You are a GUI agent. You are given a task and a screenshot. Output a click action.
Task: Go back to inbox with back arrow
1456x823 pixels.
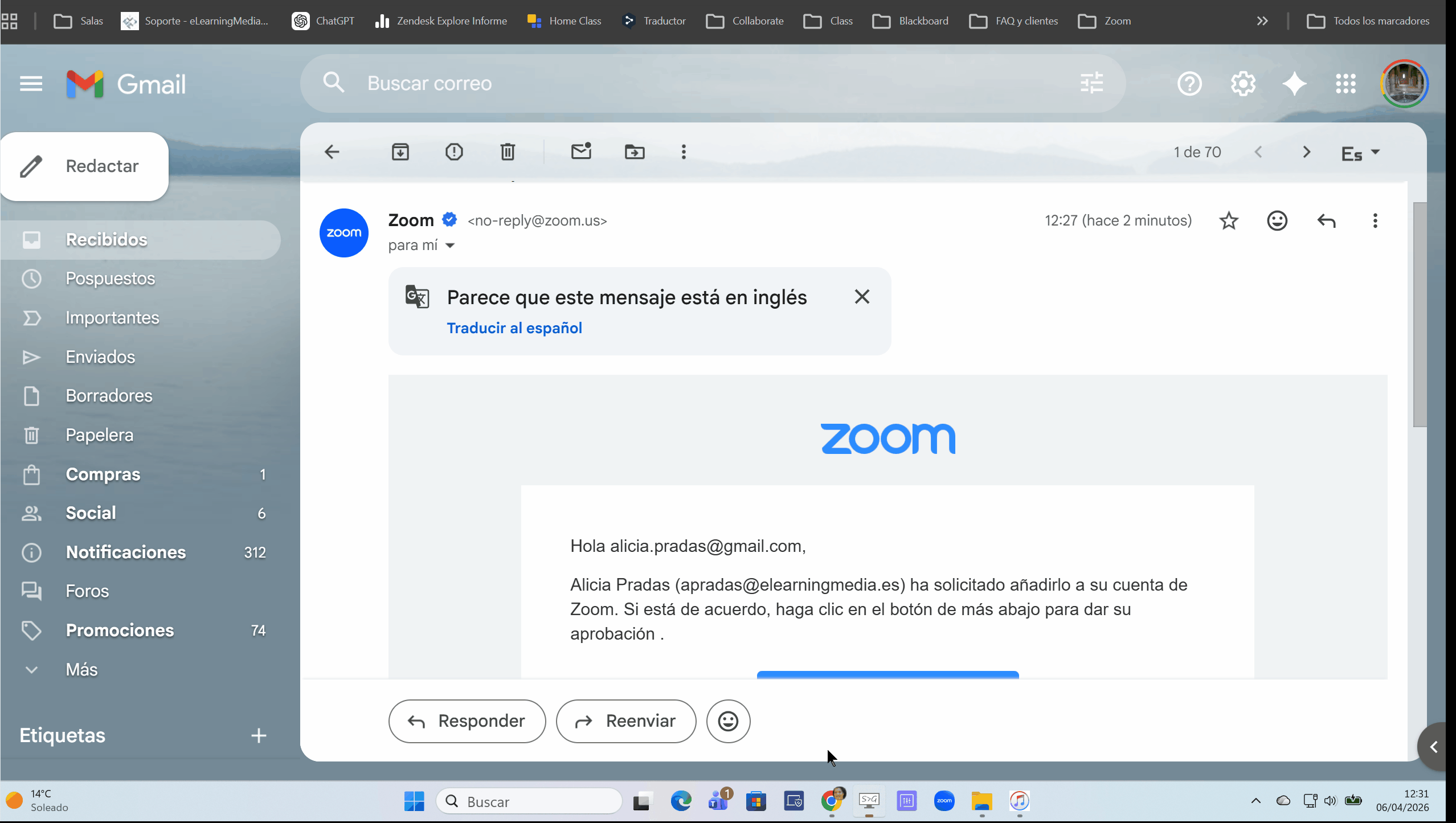coord(332,152)
